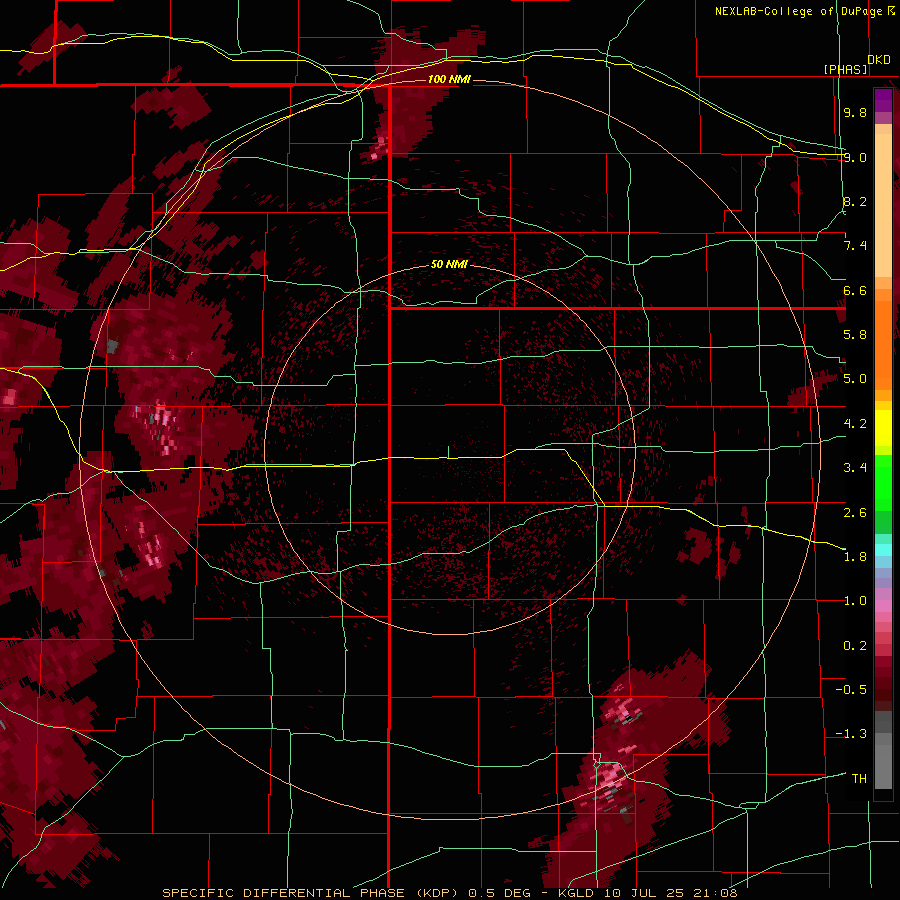Pick the yellow segment of the color bar
Screen dimensions: 900x900
pyautogui.click(x=883, y=428)
